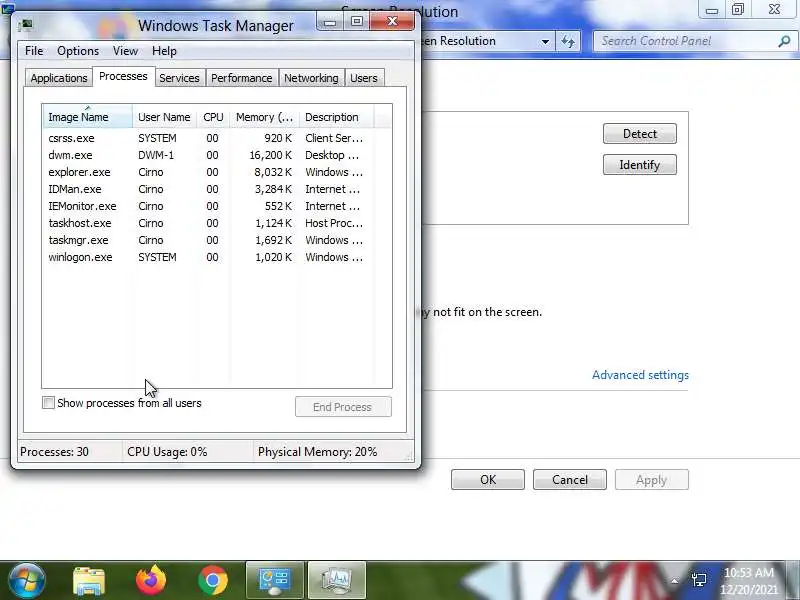Click the Task Manager title bar icon
Image resolution: width=800 pixels, height=600 pixels.
click(25, 25)
